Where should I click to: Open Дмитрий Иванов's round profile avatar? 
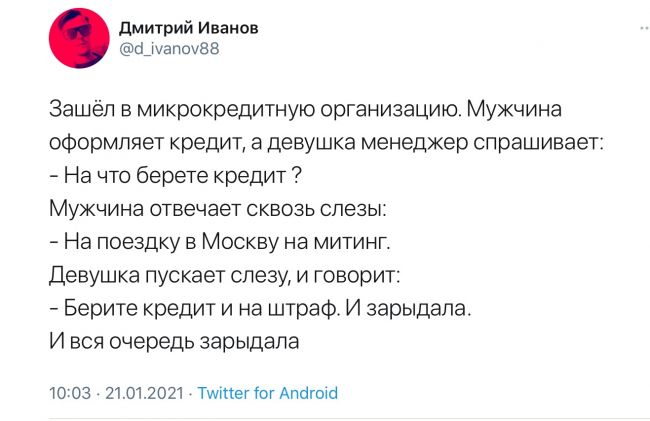point(79,38)
